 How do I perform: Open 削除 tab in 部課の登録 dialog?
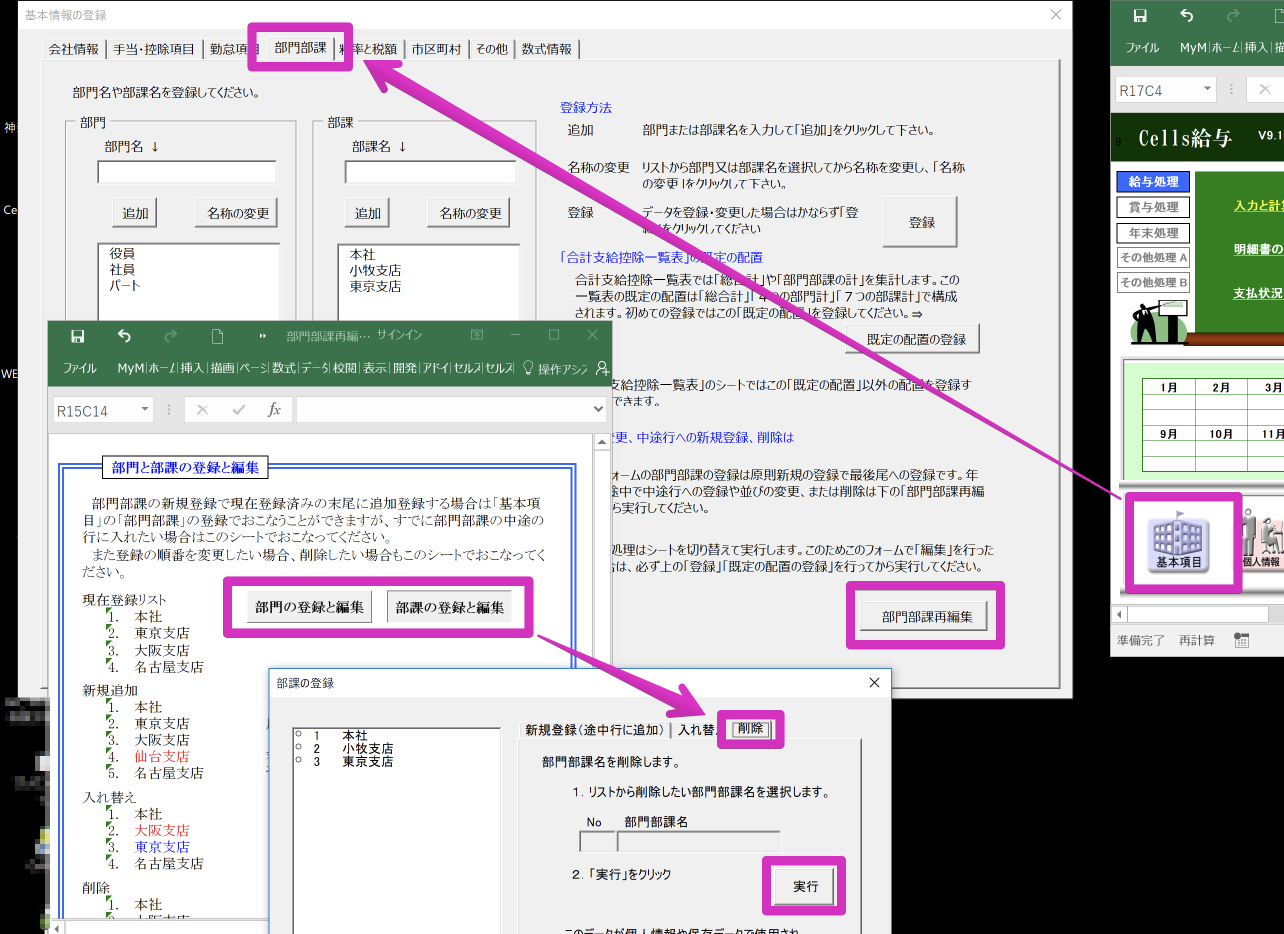pos(750,728)
